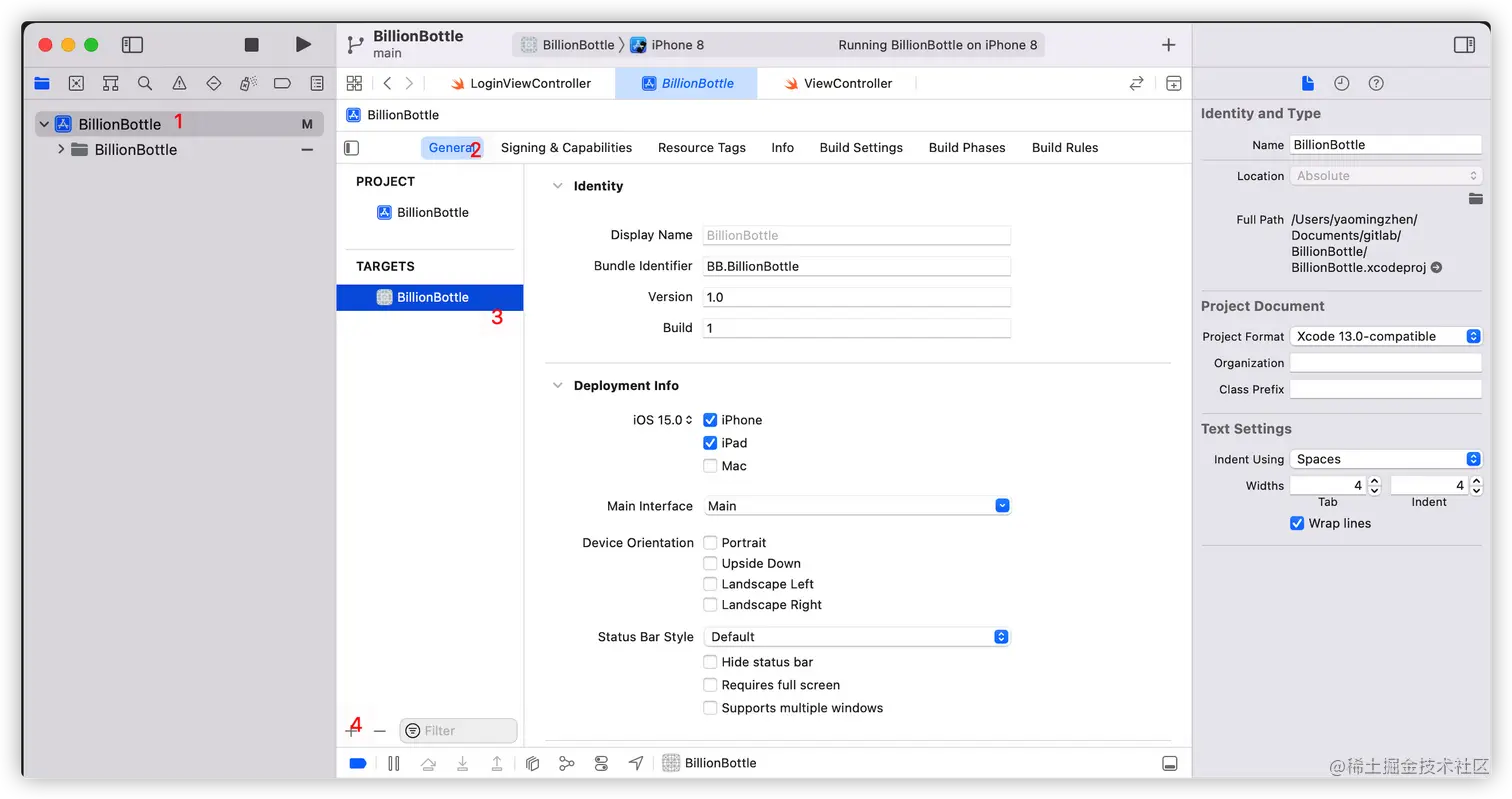Open the Indent Using dropdown

click(x=1385, y=459)
